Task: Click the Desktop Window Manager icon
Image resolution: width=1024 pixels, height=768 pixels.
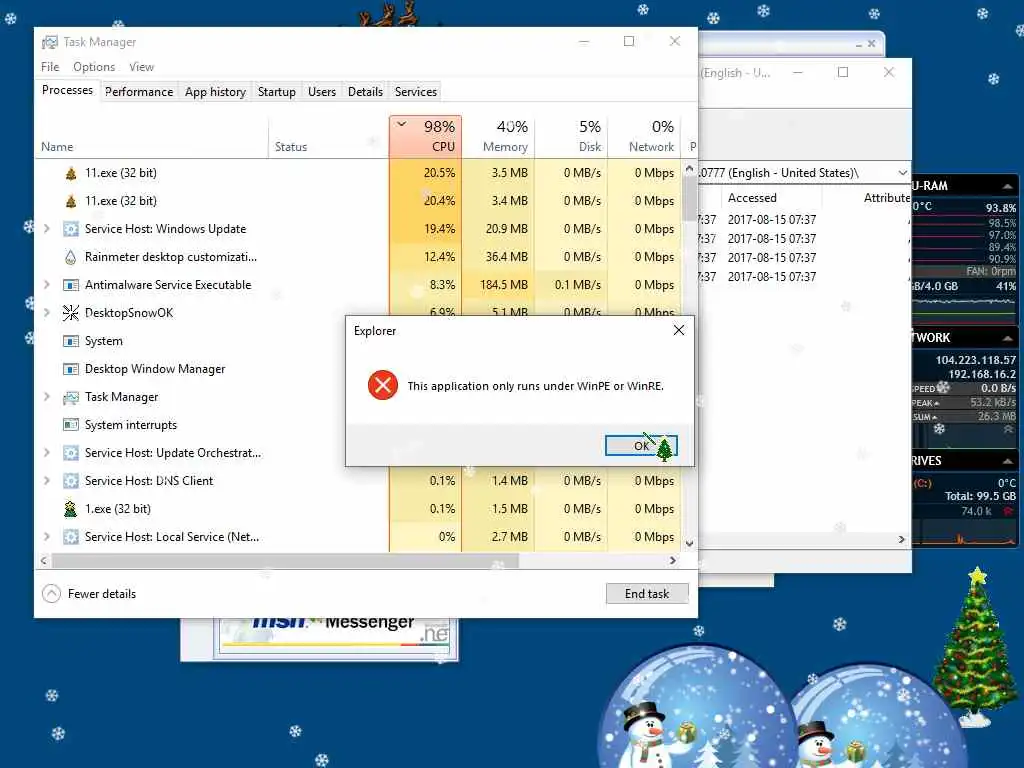Action: point(71,369)
